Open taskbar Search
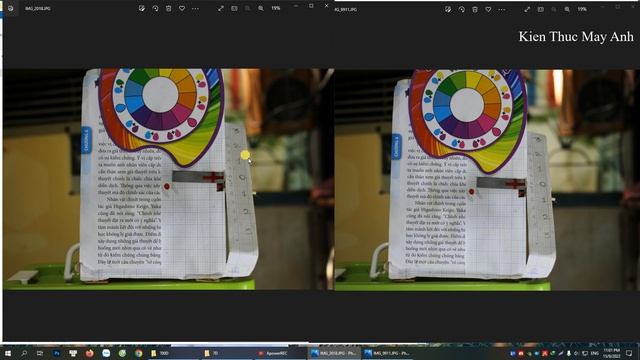Image resolution: width=640 pixels, height=360 pixels. (24, 353)
